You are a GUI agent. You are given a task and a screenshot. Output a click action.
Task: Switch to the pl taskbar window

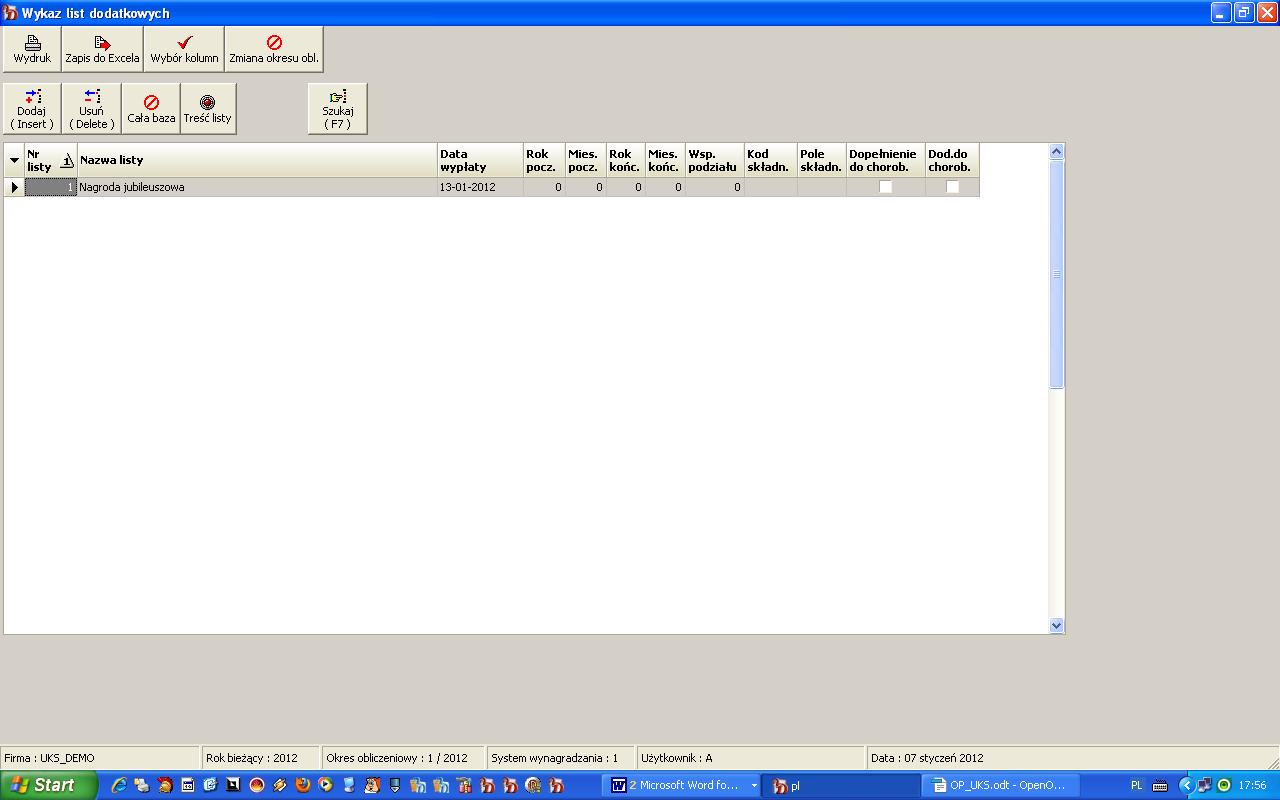click(x=840, y=786)
